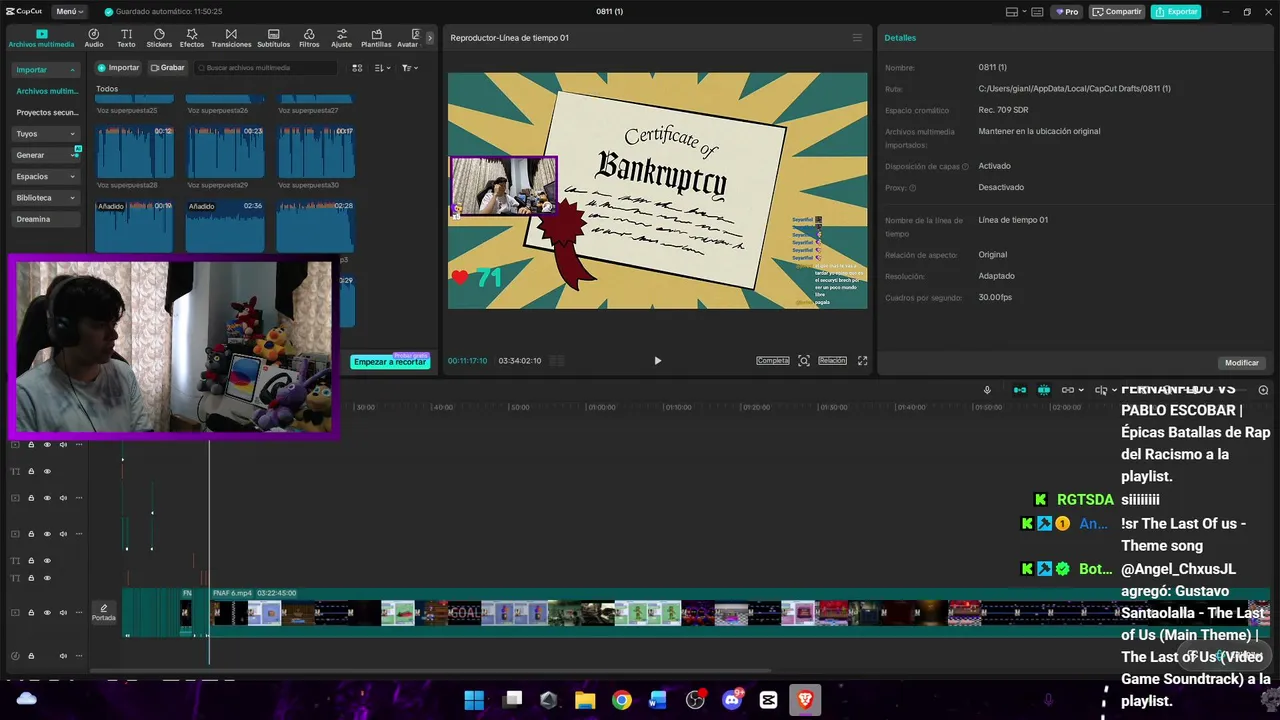Switch to the Plantillas tab

[376, 38]
